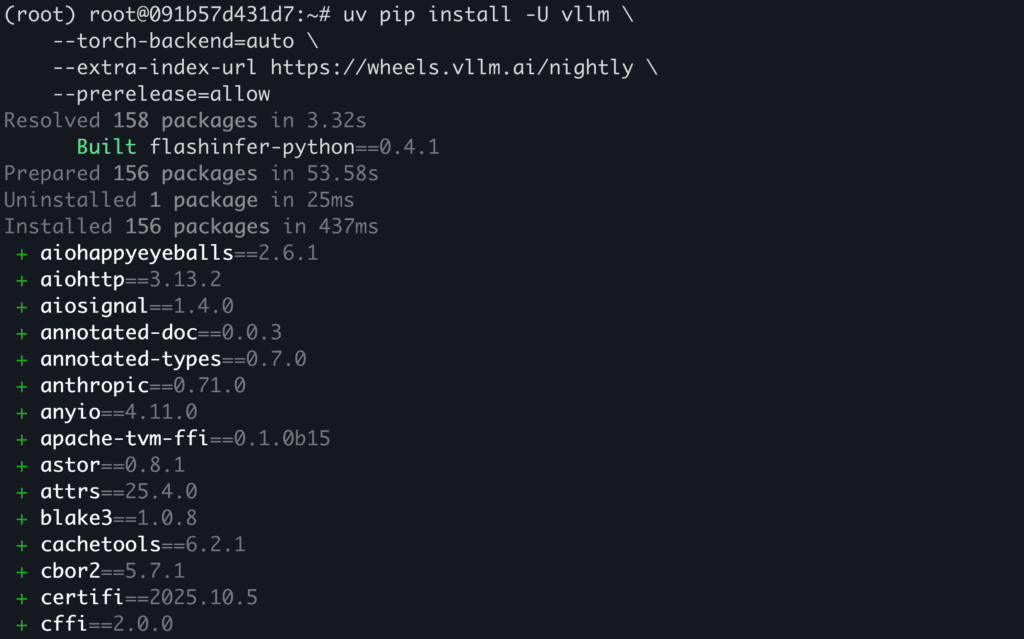
Task: Click the cachetools==6.2.1 entry
Action: (x=143, y=545)
